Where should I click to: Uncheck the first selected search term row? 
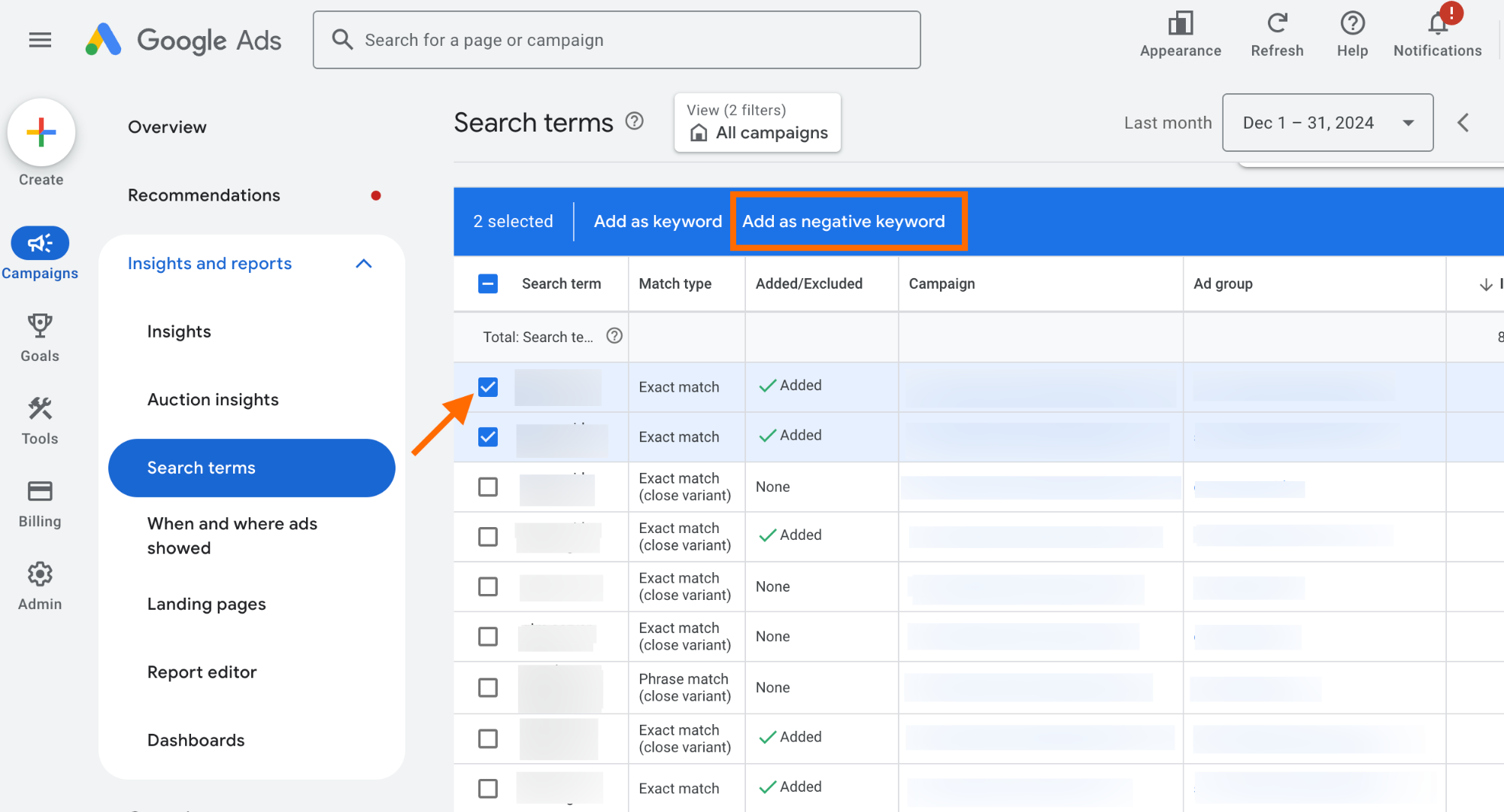point(488,387)
